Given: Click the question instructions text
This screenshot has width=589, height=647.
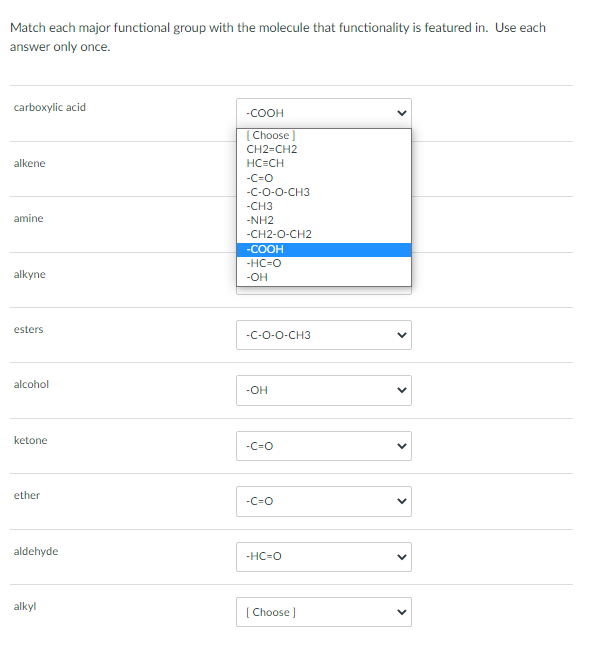Looking at the screenshot, I should 278,37.
